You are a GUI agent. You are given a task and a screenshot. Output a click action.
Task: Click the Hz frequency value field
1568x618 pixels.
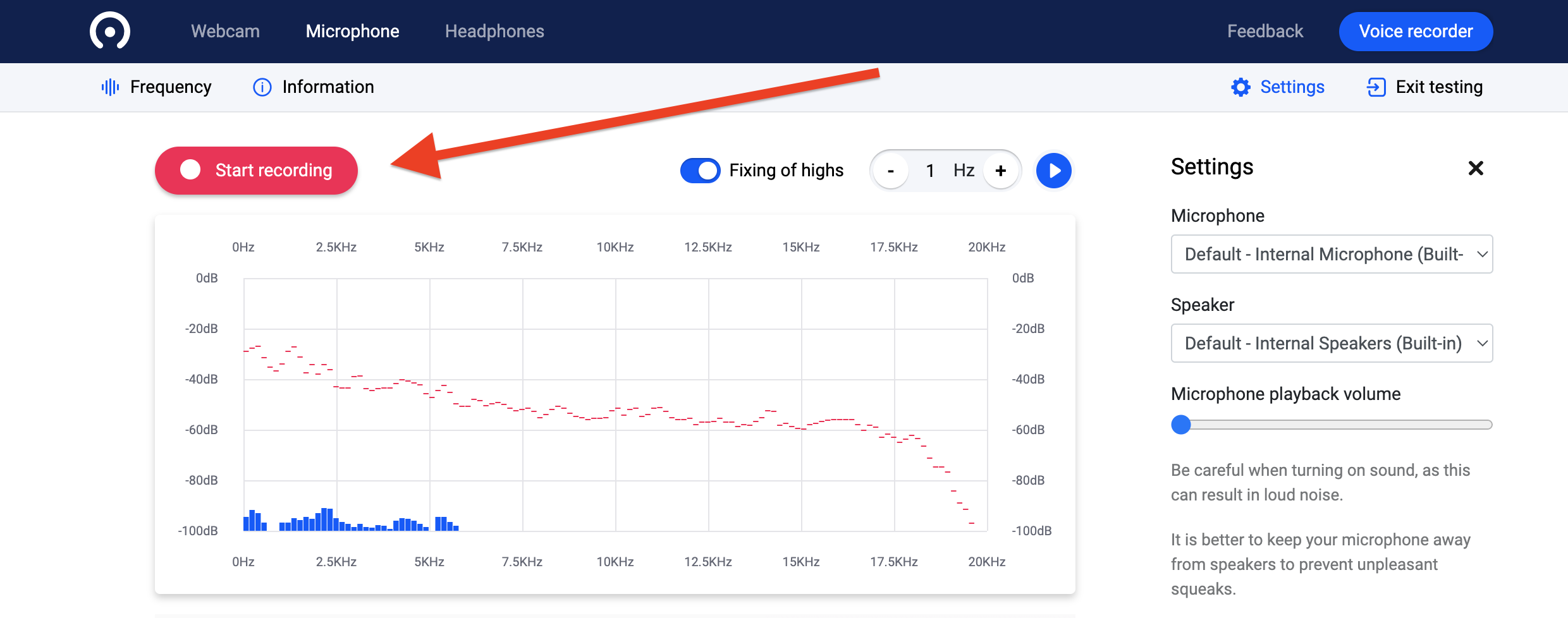(x=930, y=171)
